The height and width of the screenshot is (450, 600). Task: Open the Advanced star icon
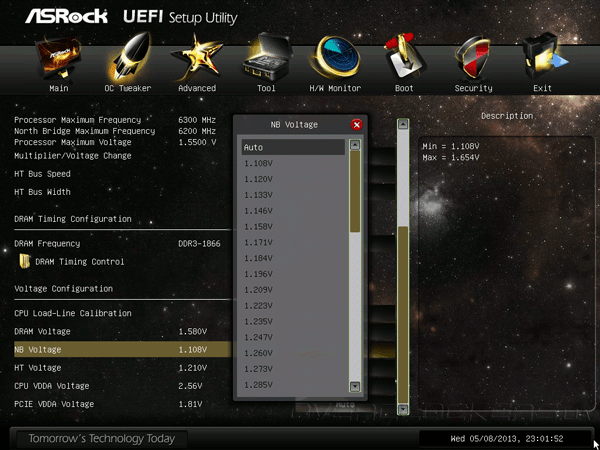(x=197, y=57)
